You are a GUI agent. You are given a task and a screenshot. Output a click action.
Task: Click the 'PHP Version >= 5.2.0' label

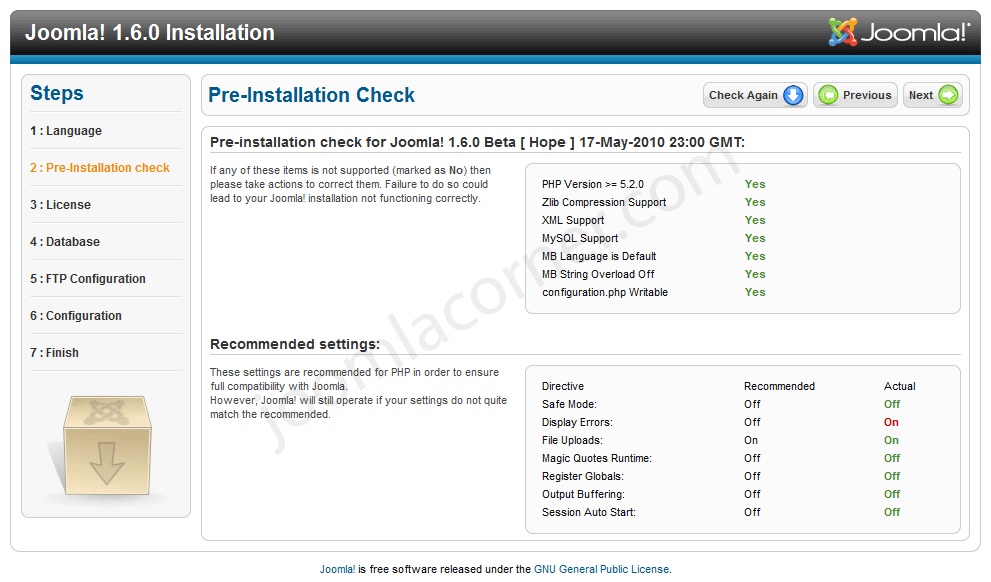[593, 185]
